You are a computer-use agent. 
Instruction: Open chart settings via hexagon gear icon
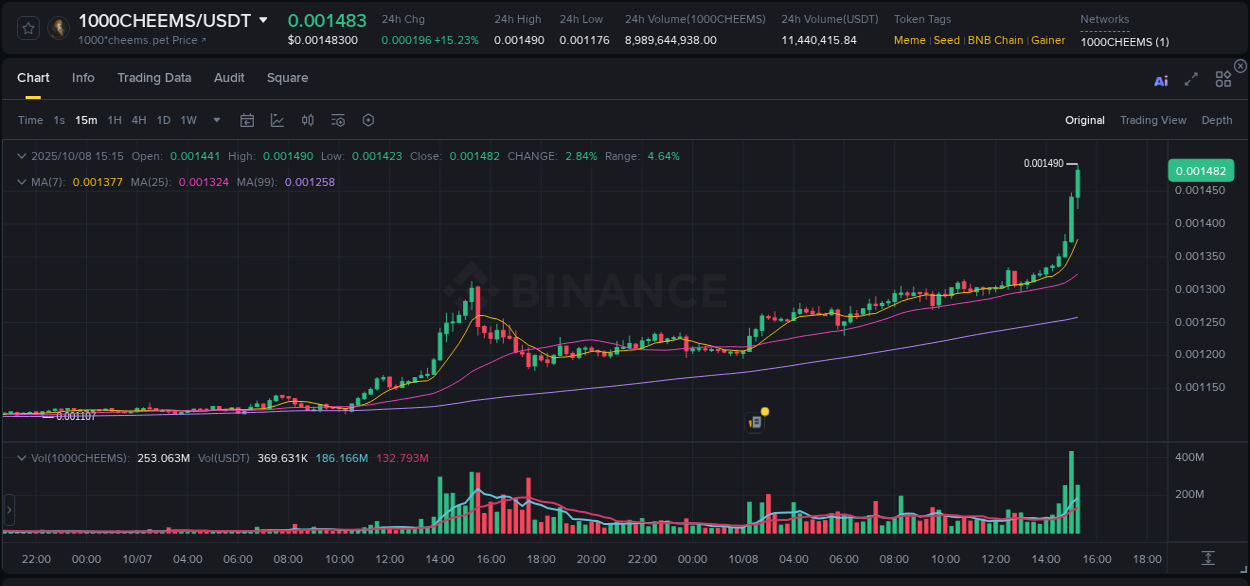[368, 120]
